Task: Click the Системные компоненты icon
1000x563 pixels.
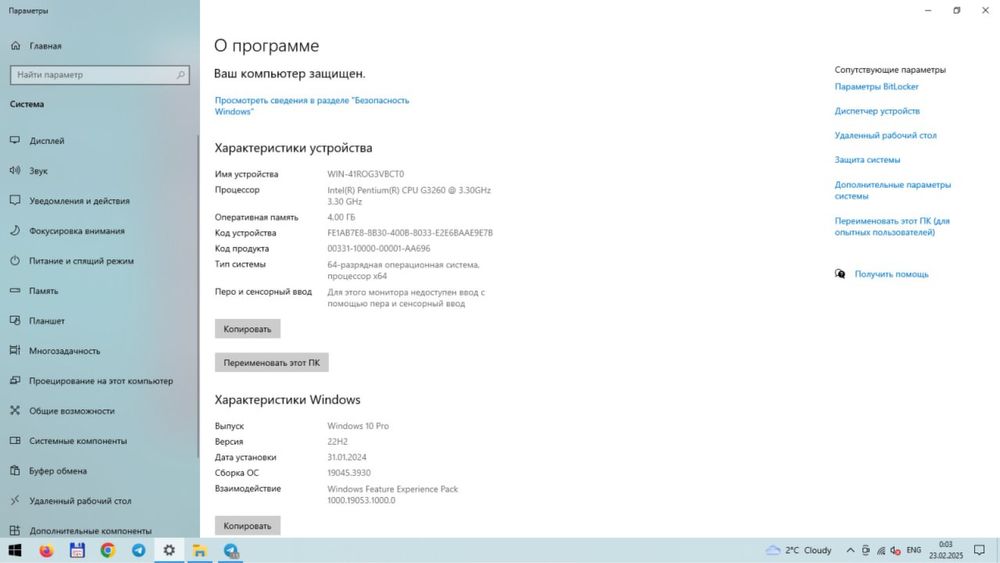Action: [15, 441]
